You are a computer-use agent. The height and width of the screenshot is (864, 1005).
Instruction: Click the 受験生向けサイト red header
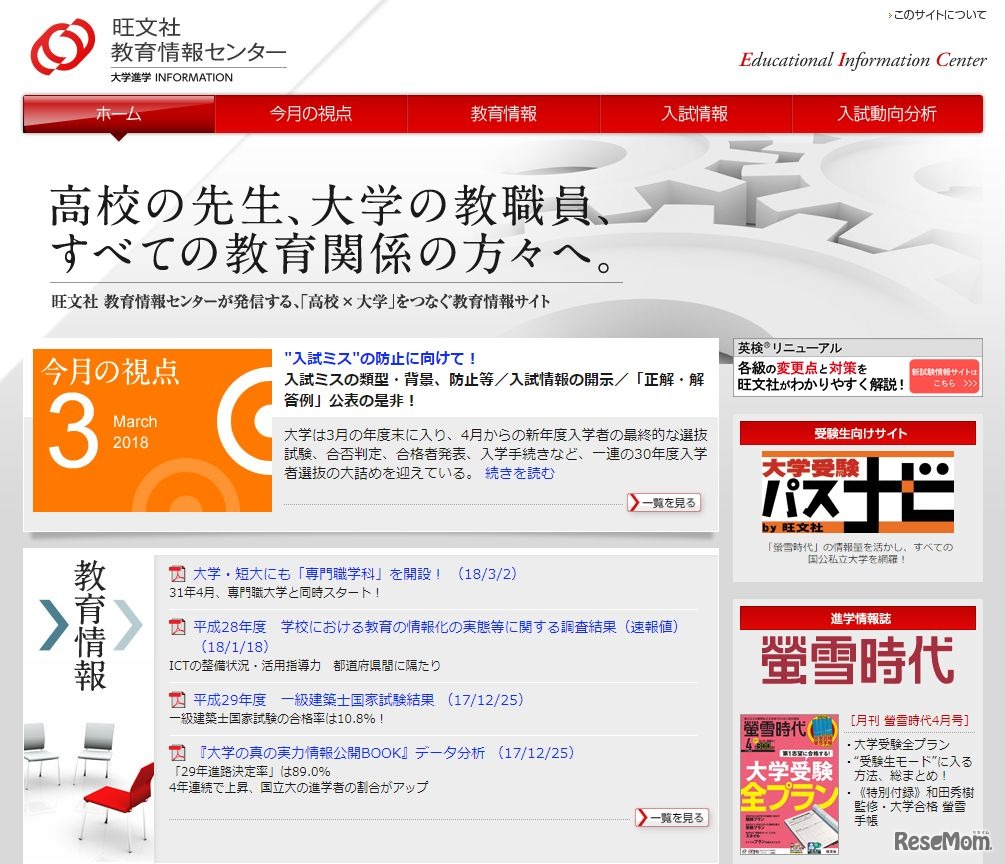(858, 433)
